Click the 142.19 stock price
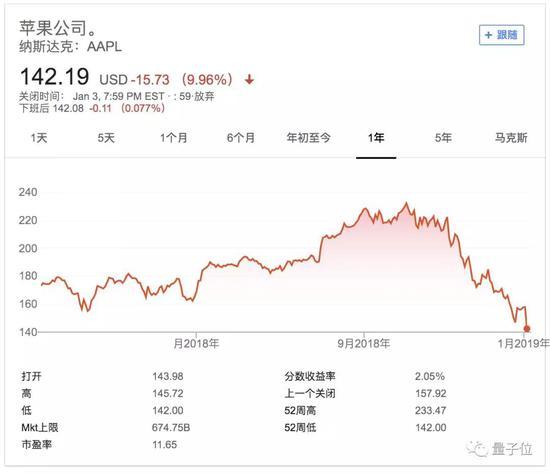 click(55, 77)
